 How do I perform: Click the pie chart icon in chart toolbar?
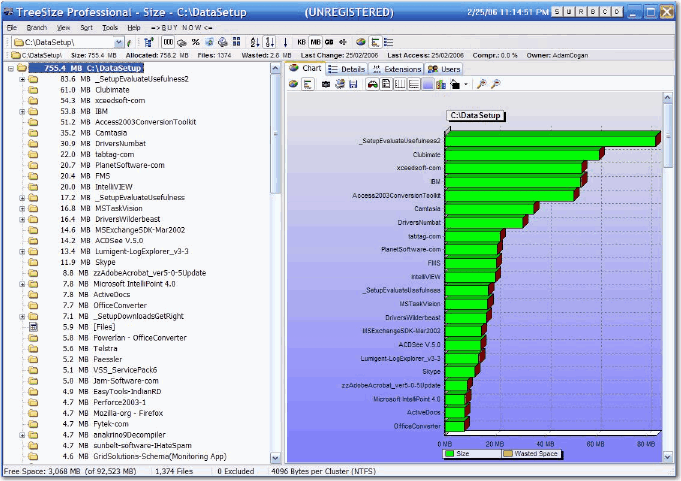point(294,85)
